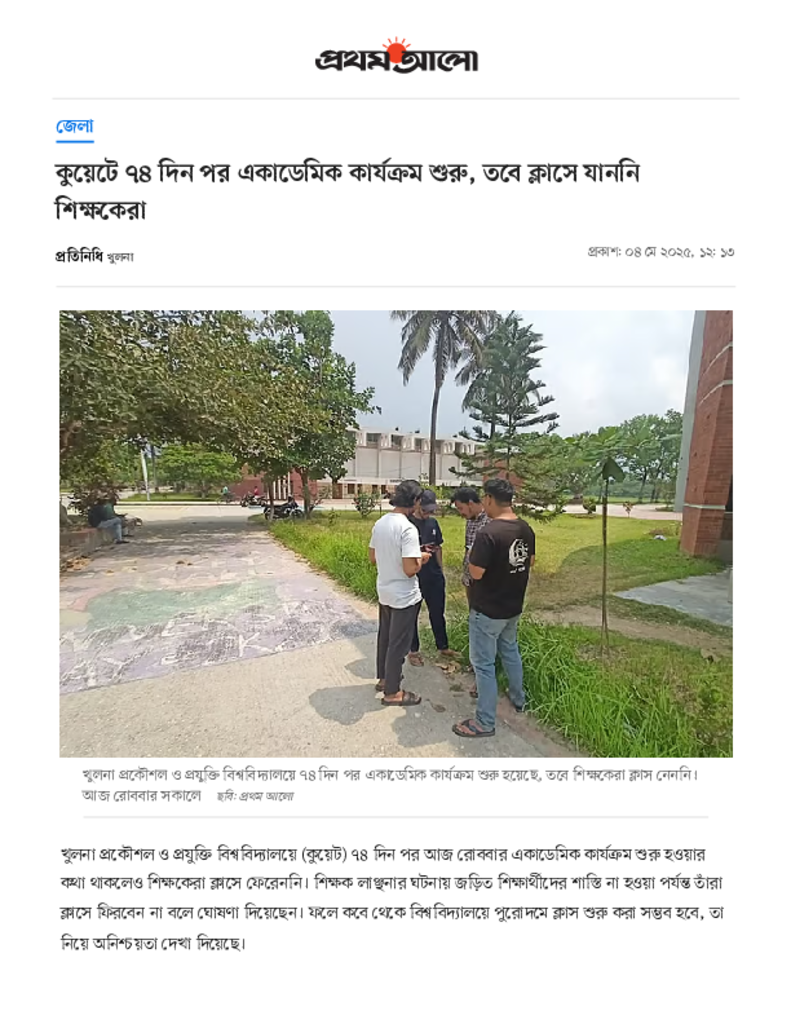Click the last article line অনিশ্চয়তা দেখা দিয়েছে
This screenshot has width=791, height=1024.
tap(153, 944)
